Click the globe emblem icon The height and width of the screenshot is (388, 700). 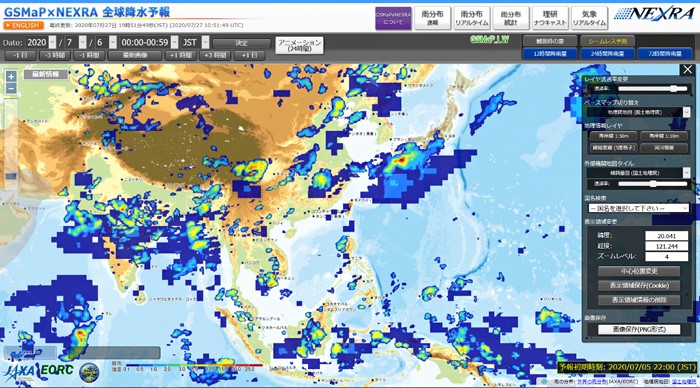[89, 372]
